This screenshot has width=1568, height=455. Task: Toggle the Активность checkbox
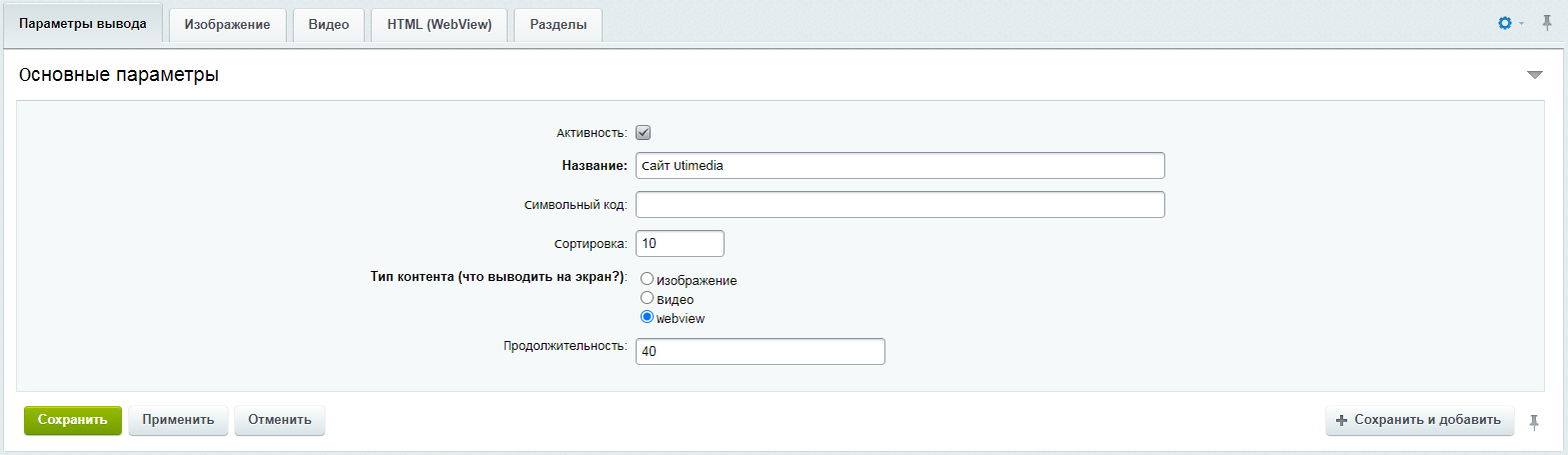coord(644,133)
